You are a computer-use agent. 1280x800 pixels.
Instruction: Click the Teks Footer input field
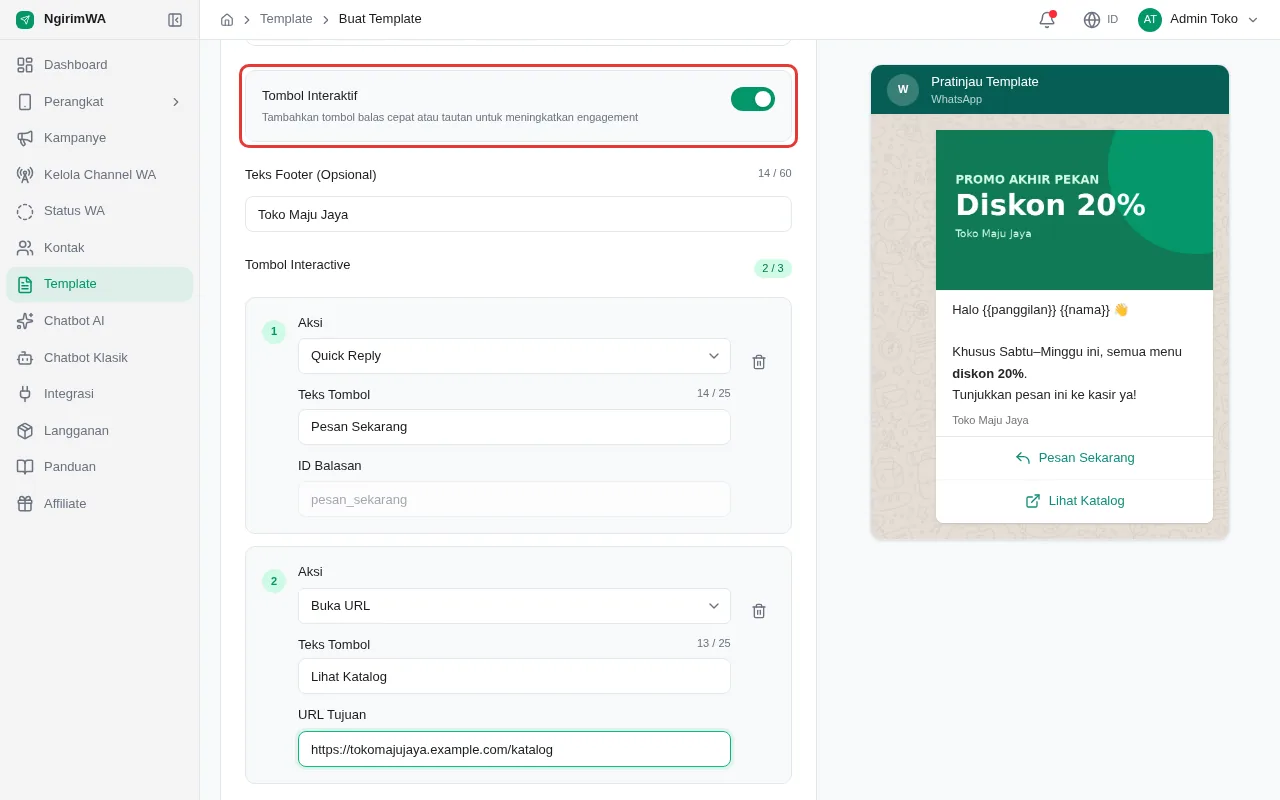(x=518, y=214)
